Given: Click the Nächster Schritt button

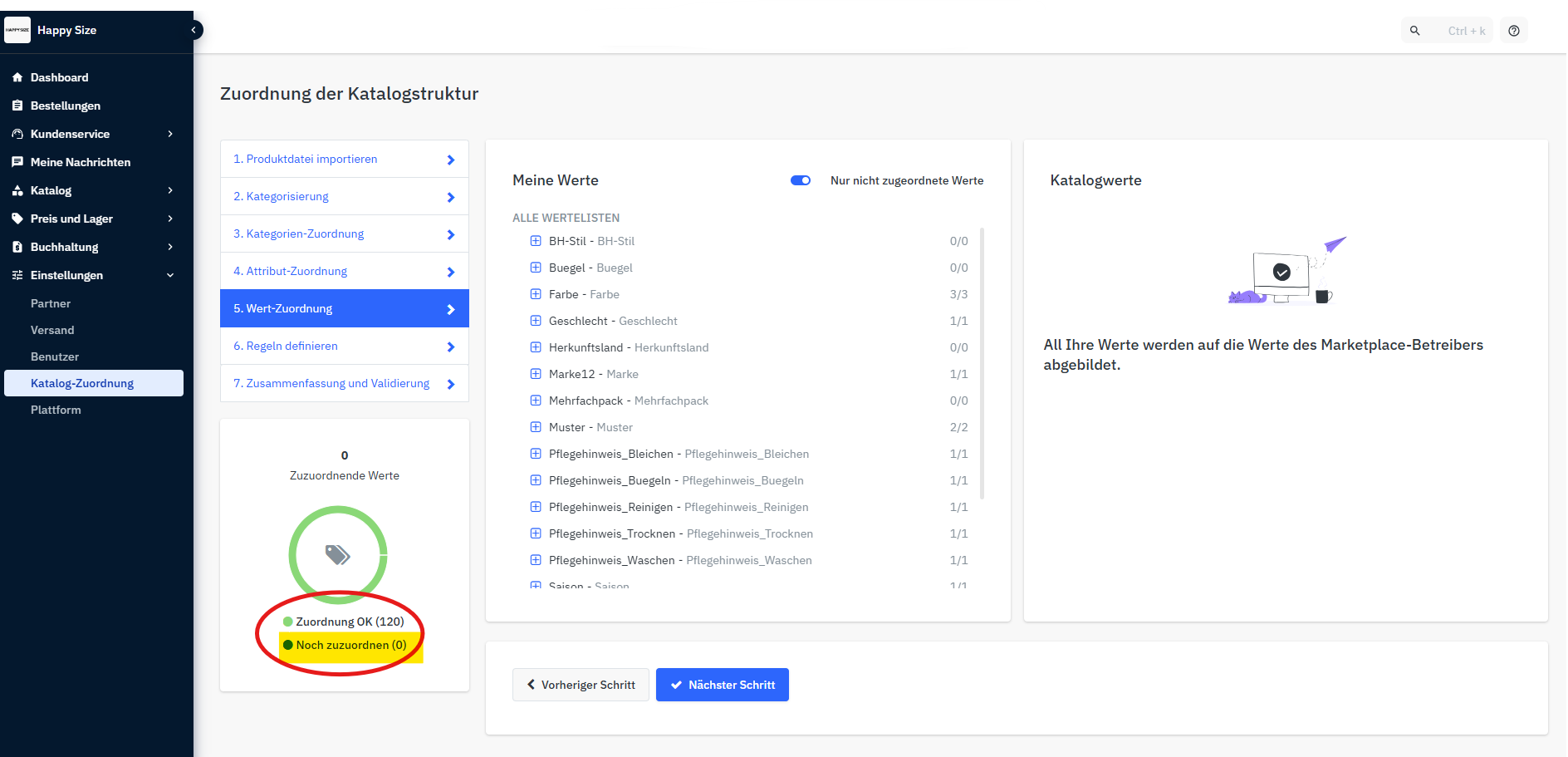Looking at the screenshot, I should (x=722, y=685).
